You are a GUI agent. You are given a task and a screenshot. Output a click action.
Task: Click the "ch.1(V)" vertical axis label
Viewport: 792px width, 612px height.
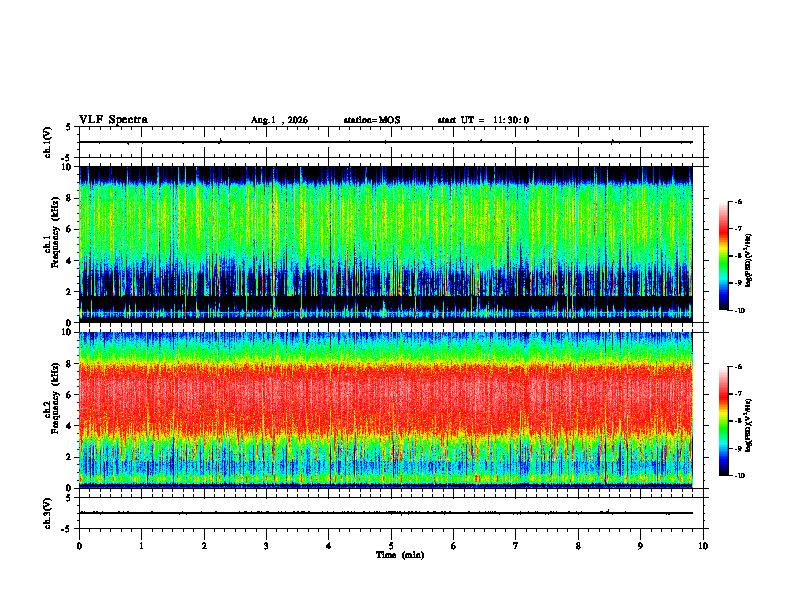(48, 142)
